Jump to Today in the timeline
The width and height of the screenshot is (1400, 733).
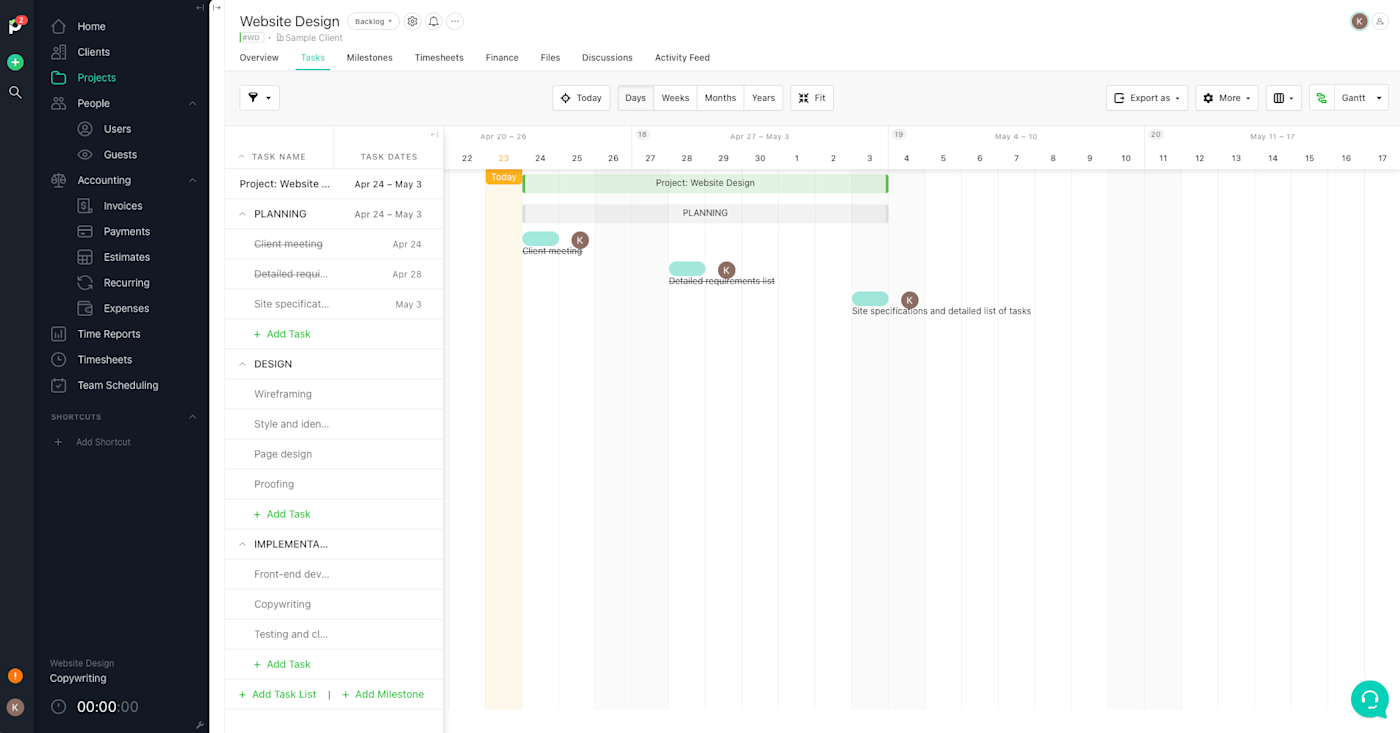pyautogui.click(x=581, y=98)
